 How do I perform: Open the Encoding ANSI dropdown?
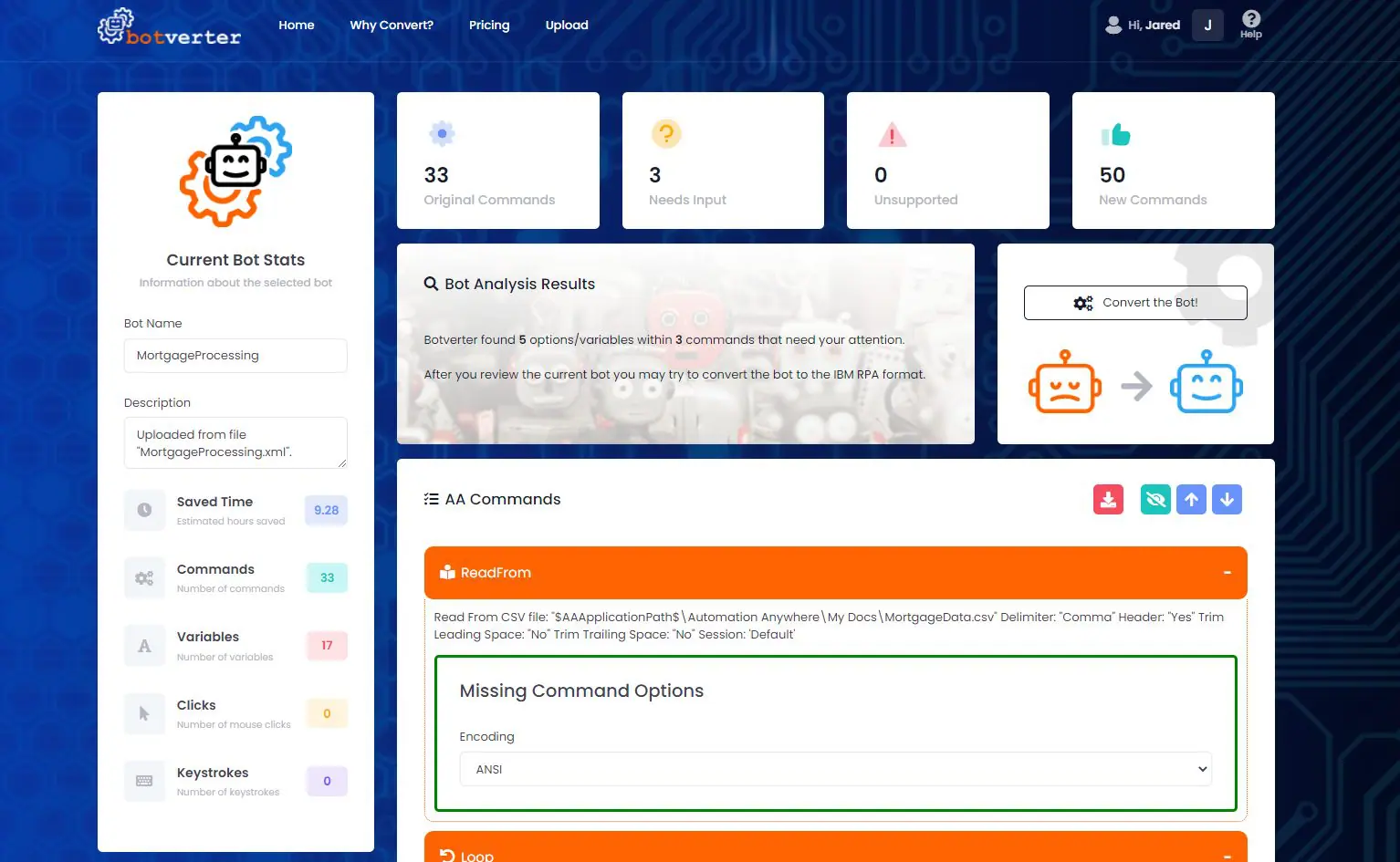click(836, 769)
